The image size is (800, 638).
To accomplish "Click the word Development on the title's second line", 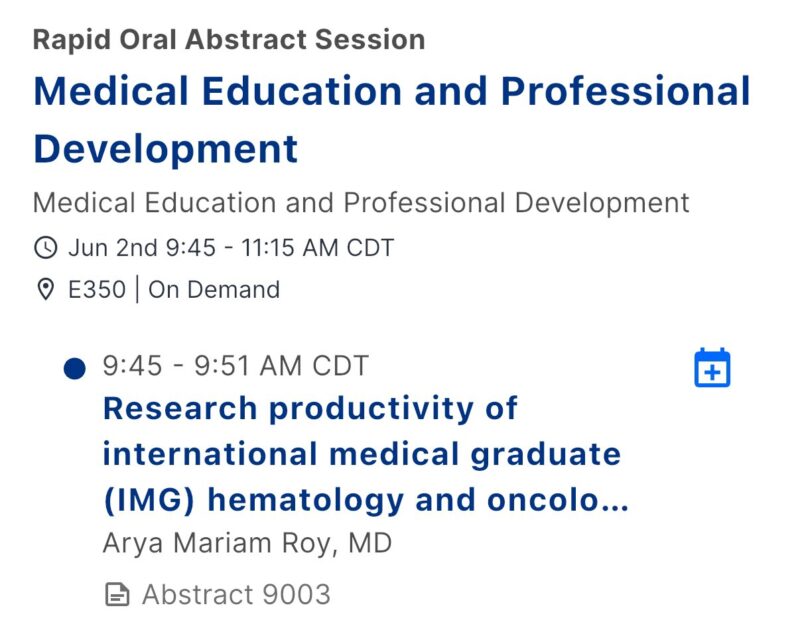I will pyautogui.click(x=166, y=149).
